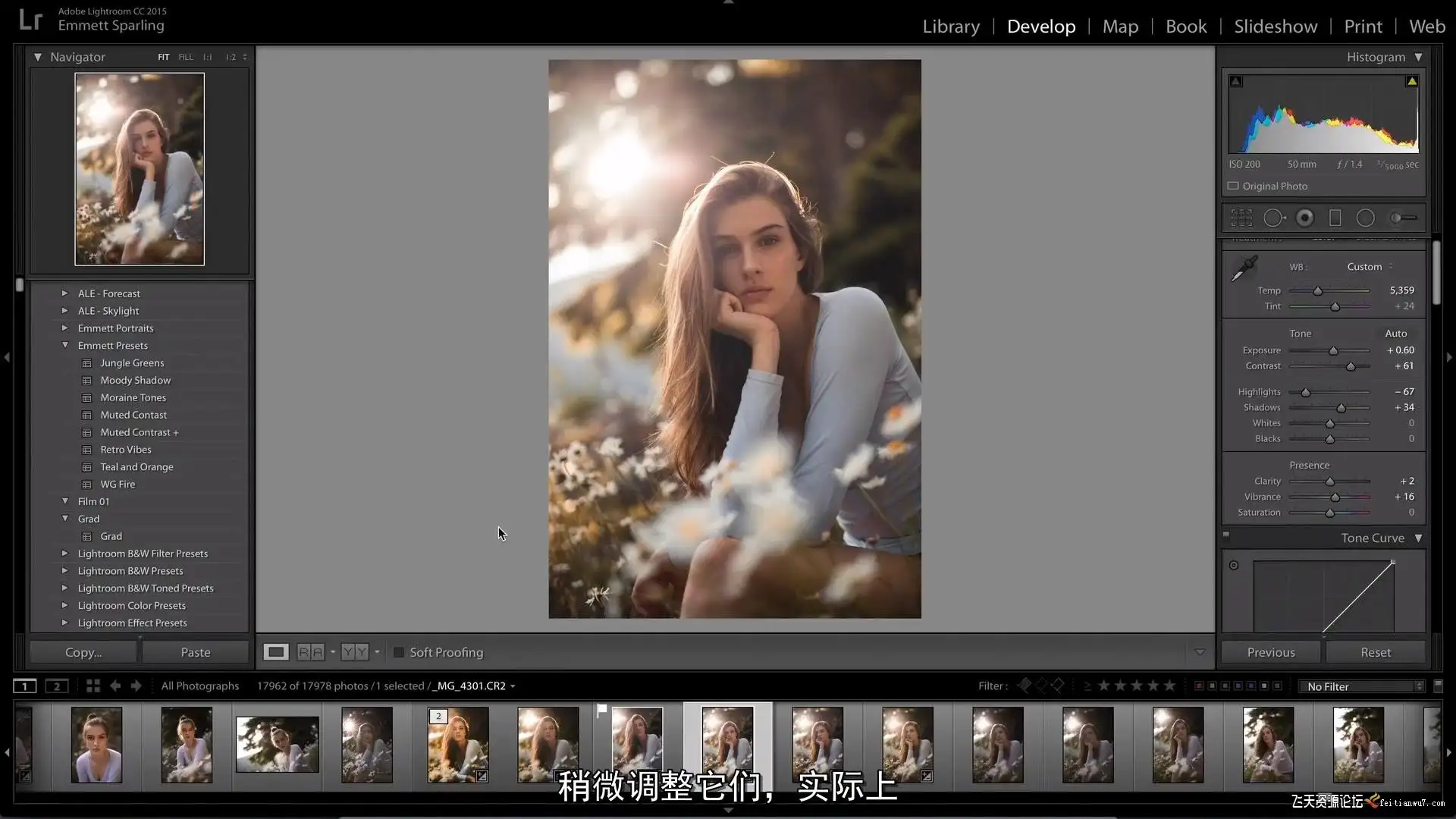Enable the Soft Proofing checkbox

[x=399, y=652]
